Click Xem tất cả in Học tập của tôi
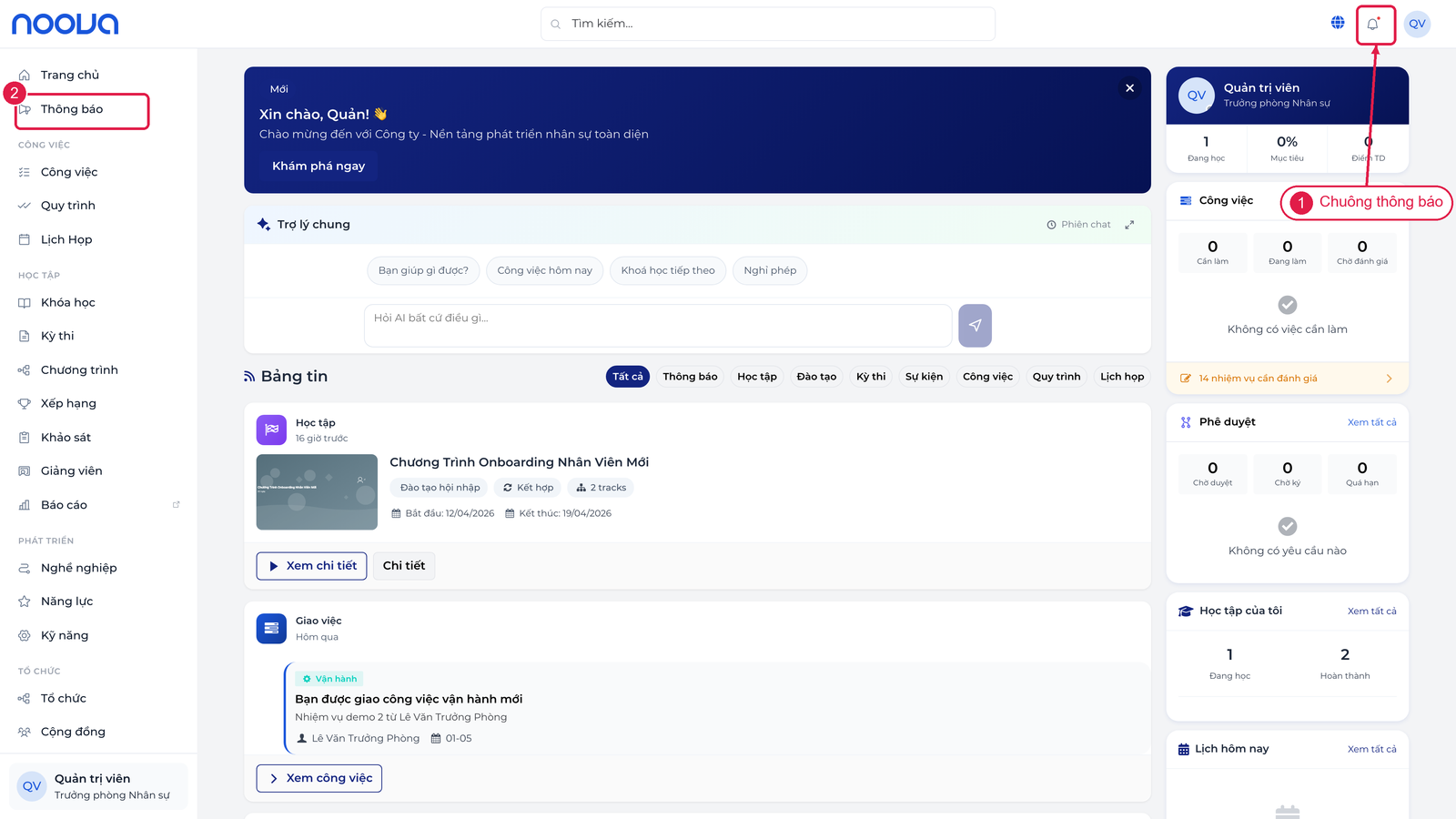Viewport: 1456px width, 819px height. click(1371, 612)
